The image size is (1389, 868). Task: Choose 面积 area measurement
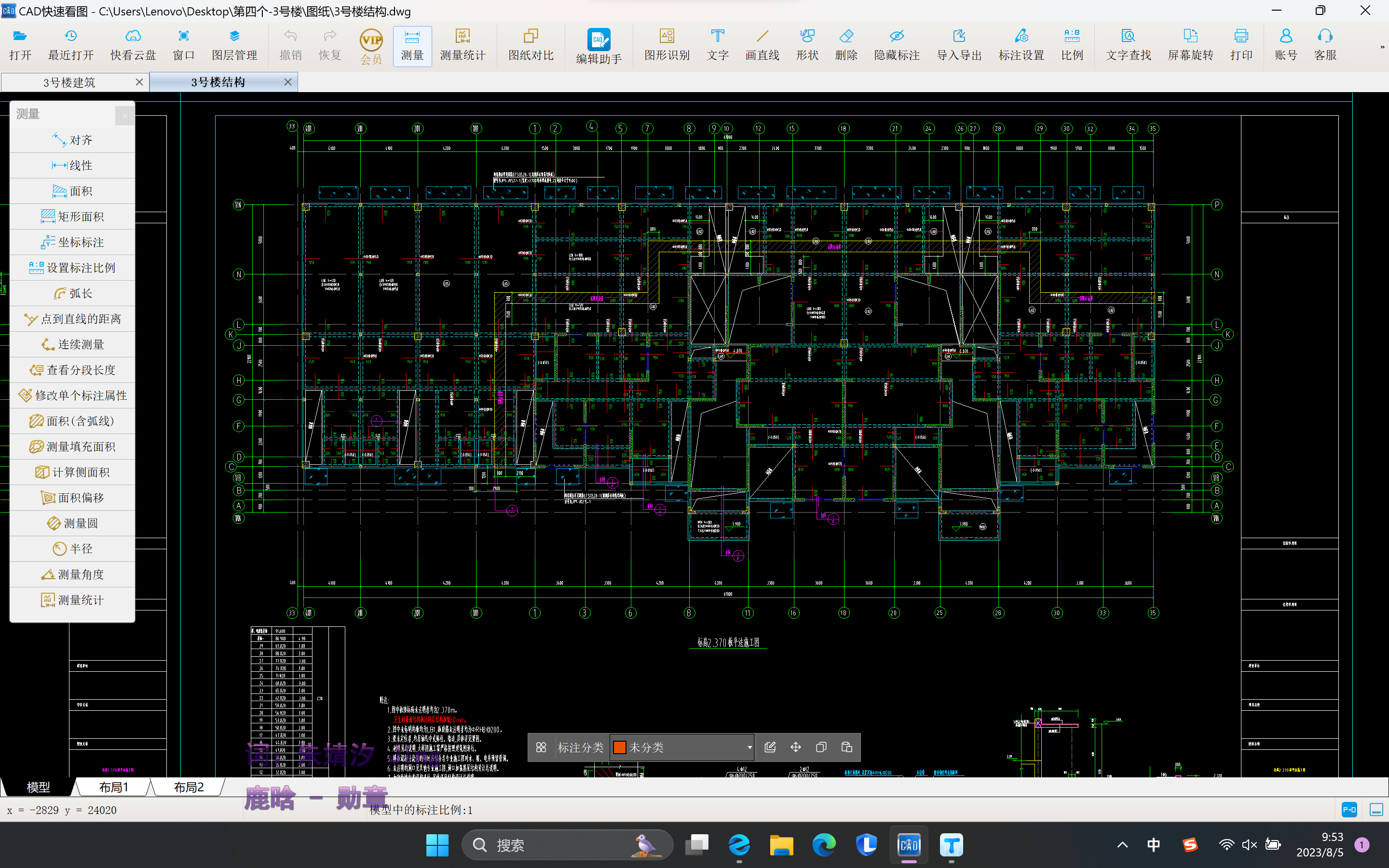[72, 191]
